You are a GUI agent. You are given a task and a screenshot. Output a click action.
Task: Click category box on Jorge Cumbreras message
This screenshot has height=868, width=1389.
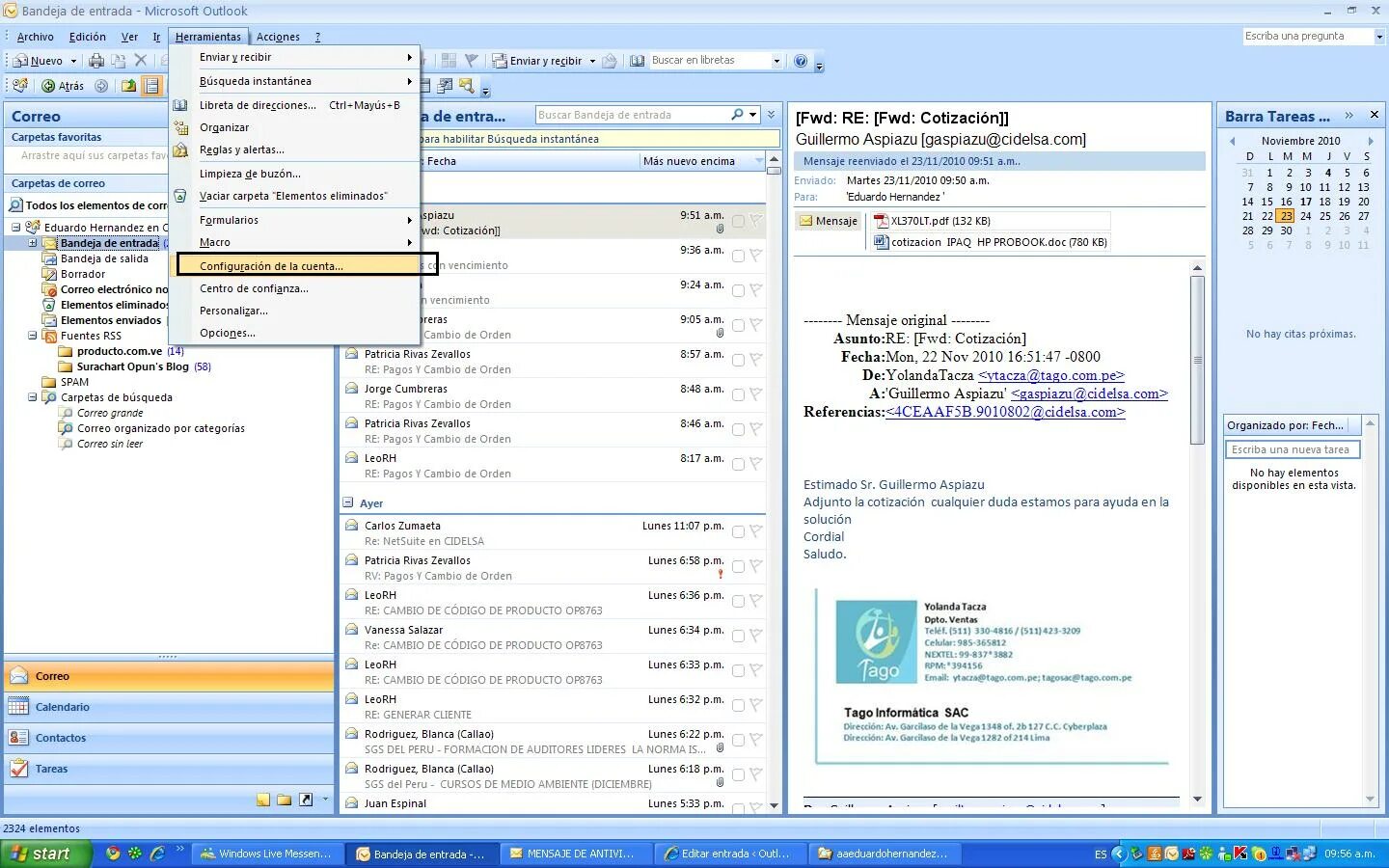[738, 394]
